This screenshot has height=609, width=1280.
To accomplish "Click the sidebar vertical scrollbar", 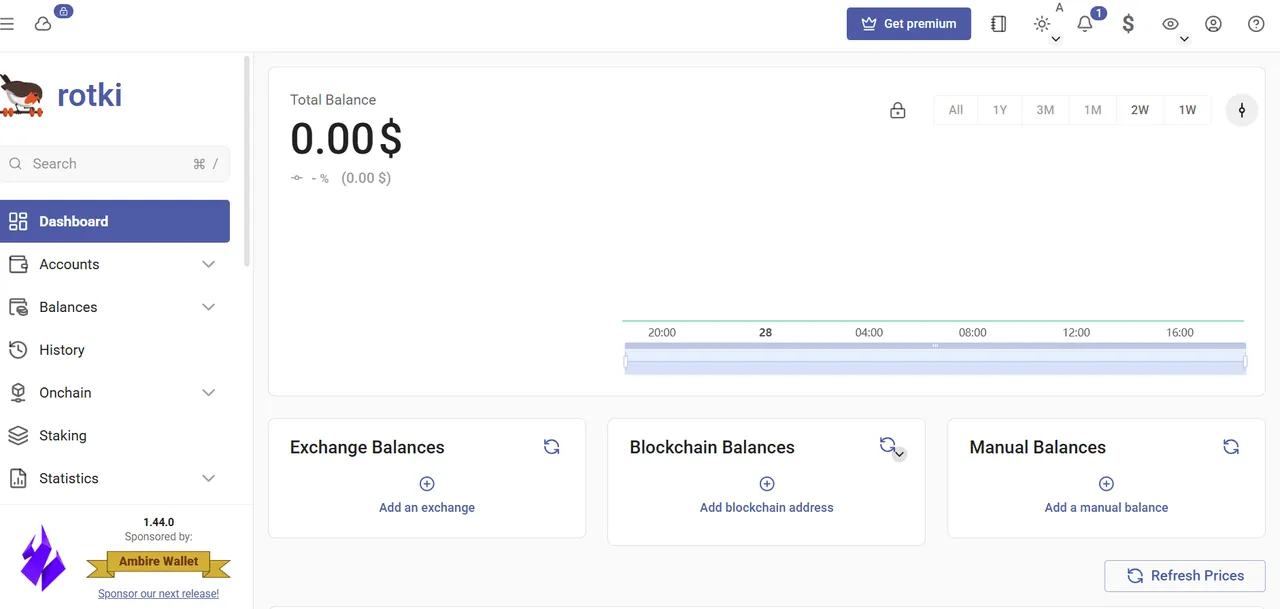I will (x=247, y=160).
